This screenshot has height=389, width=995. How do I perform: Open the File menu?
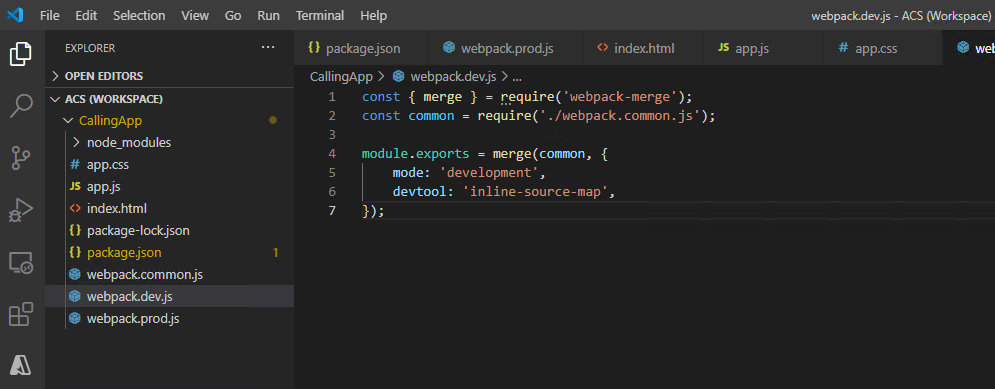(49, 15)
